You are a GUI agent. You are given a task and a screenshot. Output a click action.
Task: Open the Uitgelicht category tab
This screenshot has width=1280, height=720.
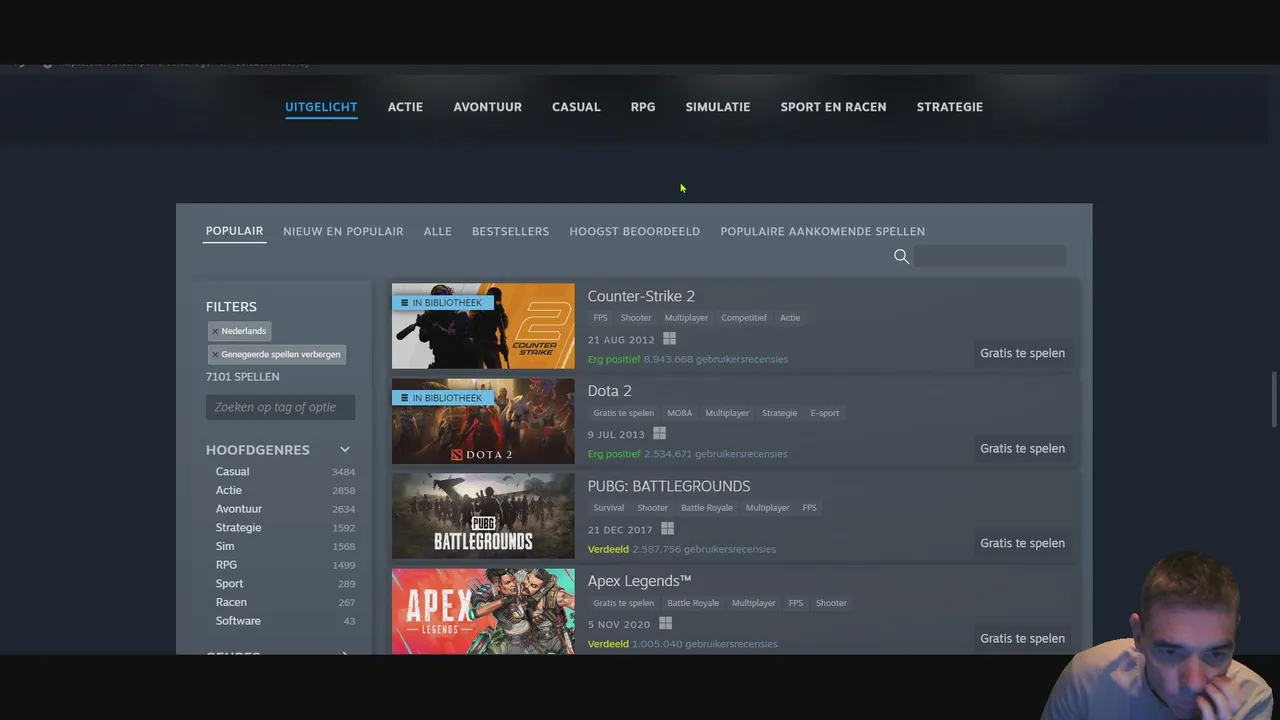pyautogui.click(x=321, y=107)
